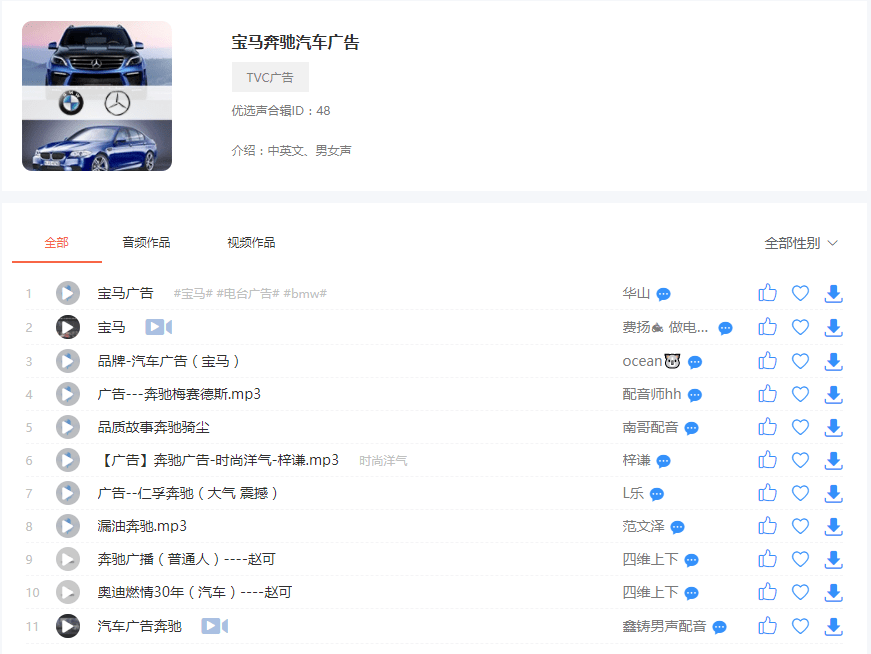The image size is (871, 654).
Task: Open voice actor 梓谦's profile
Action: [637, 460]
